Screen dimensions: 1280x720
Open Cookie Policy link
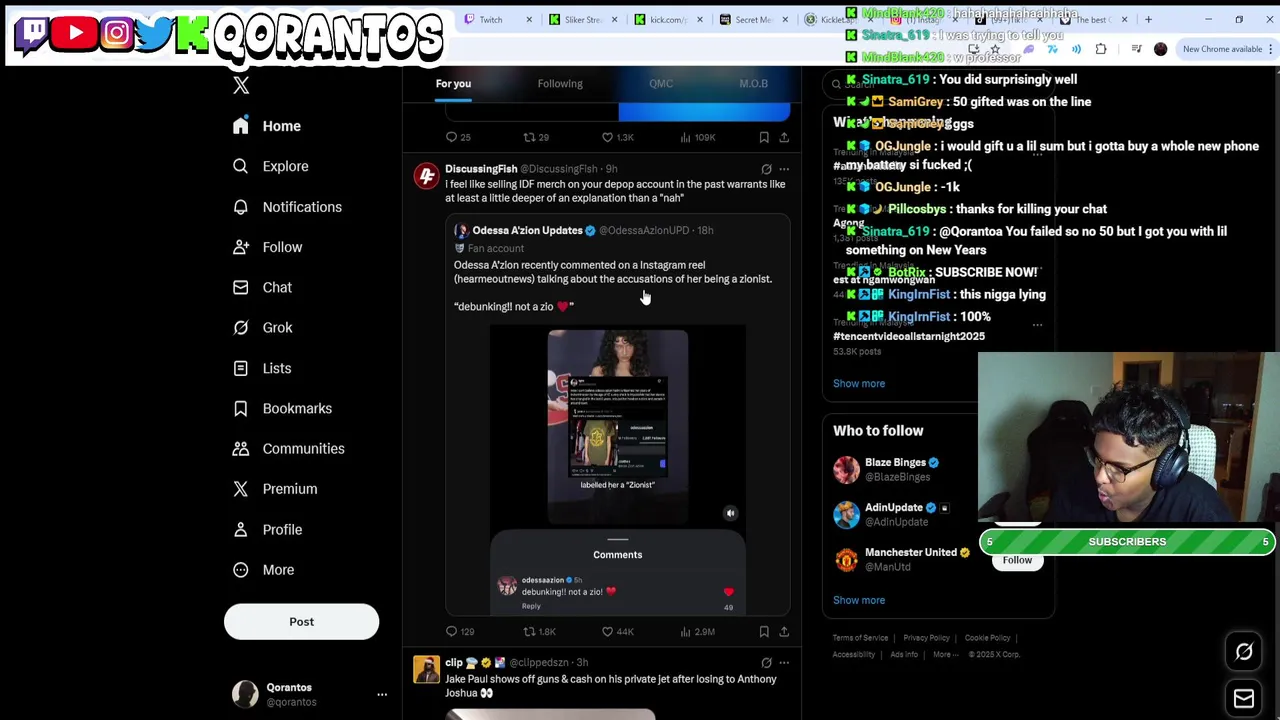tap(987, 638)
